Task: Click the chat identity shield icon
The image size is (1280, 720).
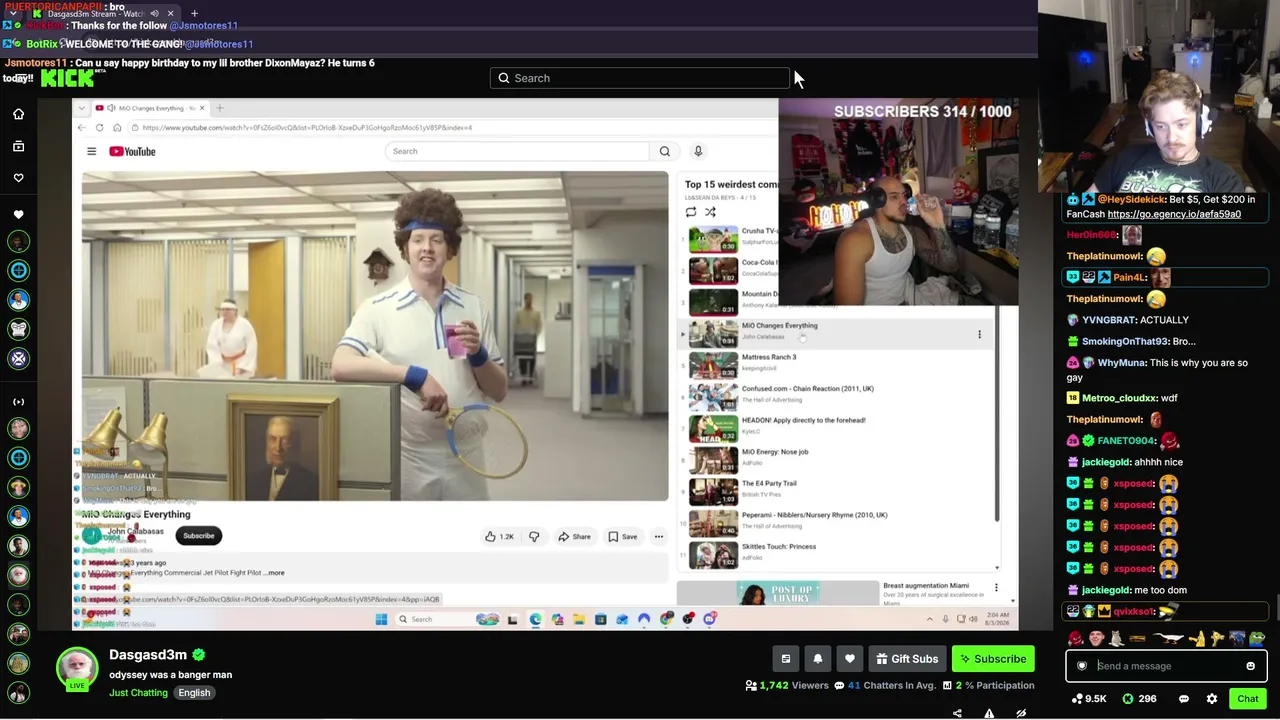Action: pyautogui.click(x=1081, y=666)
